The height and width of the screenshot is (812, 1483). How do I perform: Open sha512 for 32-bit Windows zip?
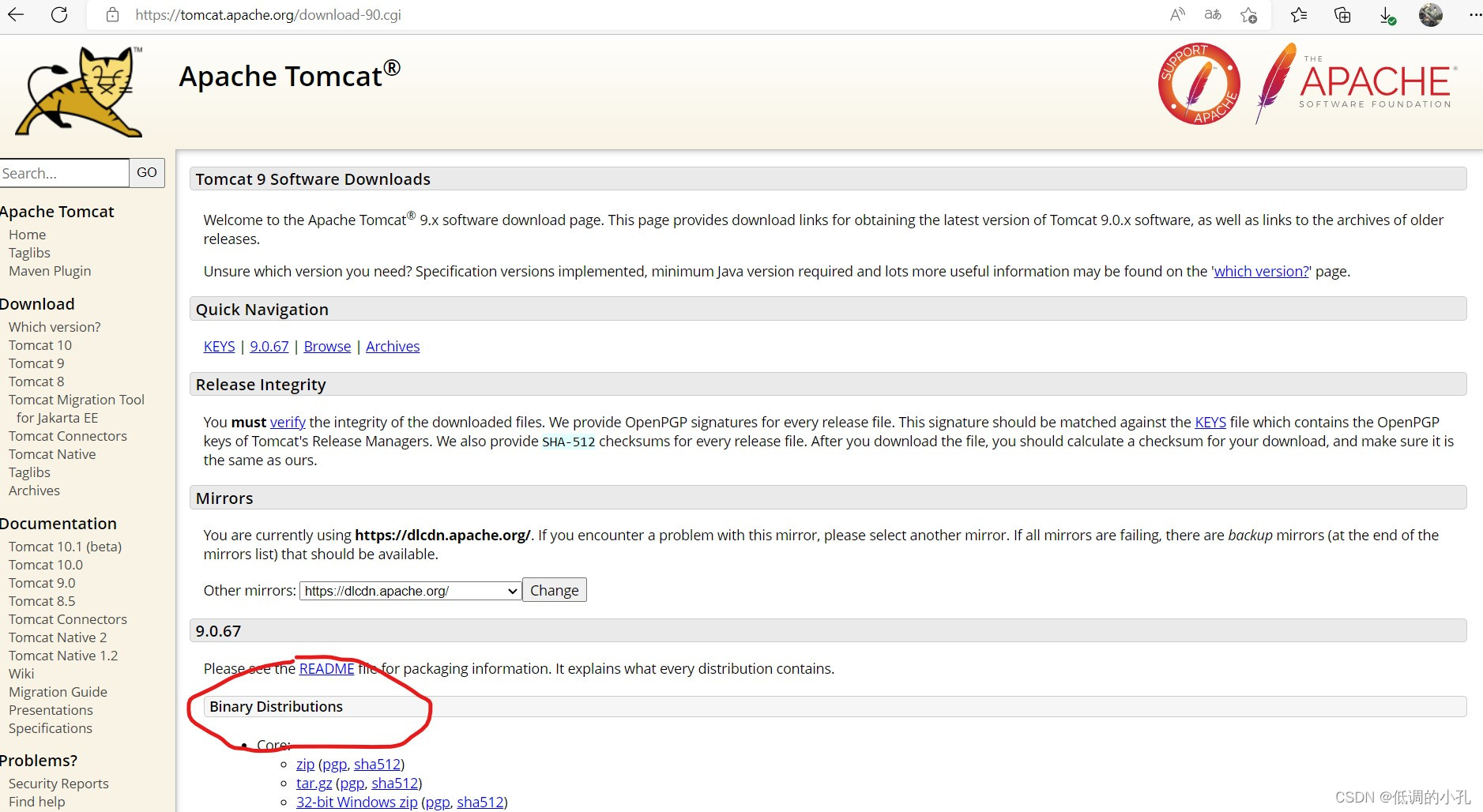pyautogui.click(x=480, y=802)
